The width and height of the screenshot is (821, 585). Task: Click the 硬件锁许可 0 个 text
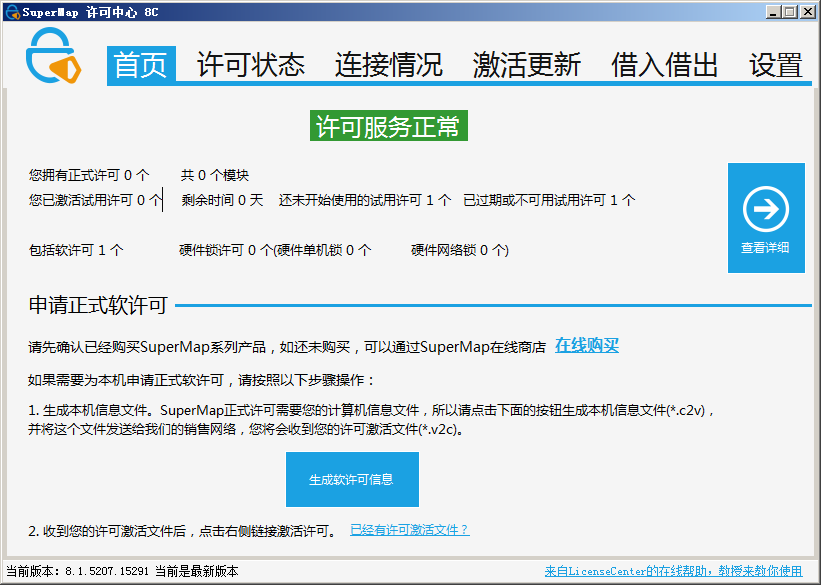226,250
